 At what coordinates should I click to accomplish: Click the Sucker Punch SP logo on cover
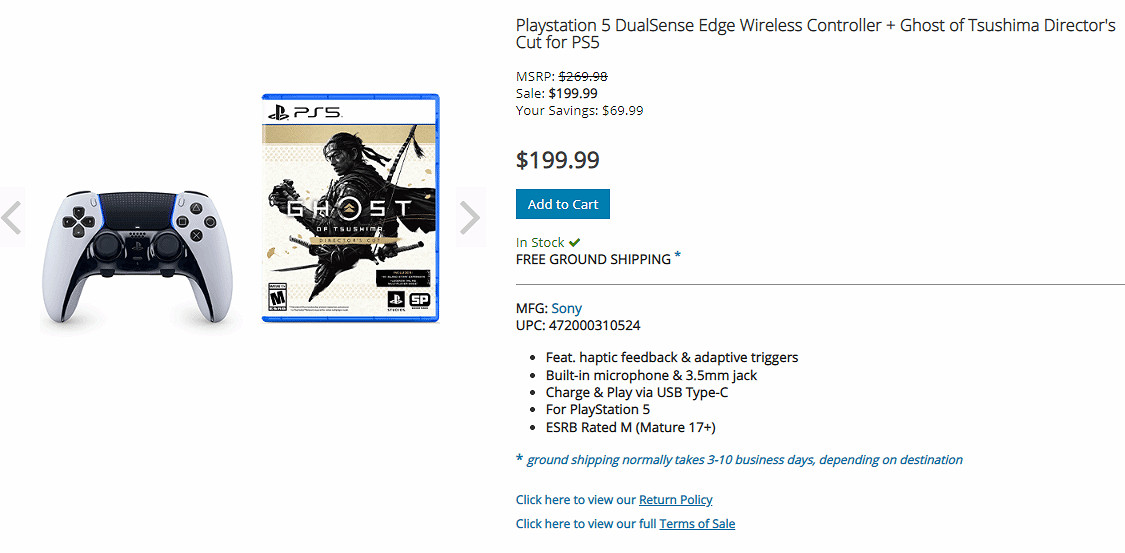point(420,301)
